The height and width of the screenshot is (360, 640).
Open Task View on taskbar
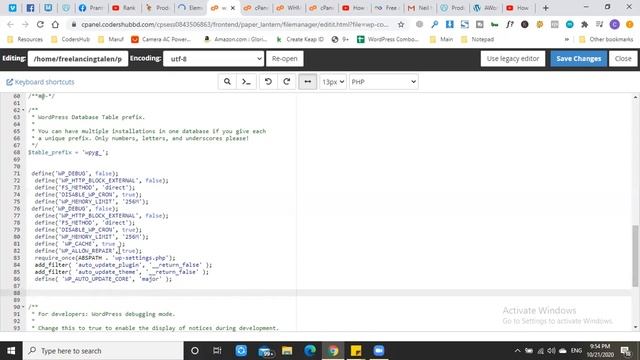[217, 351]
